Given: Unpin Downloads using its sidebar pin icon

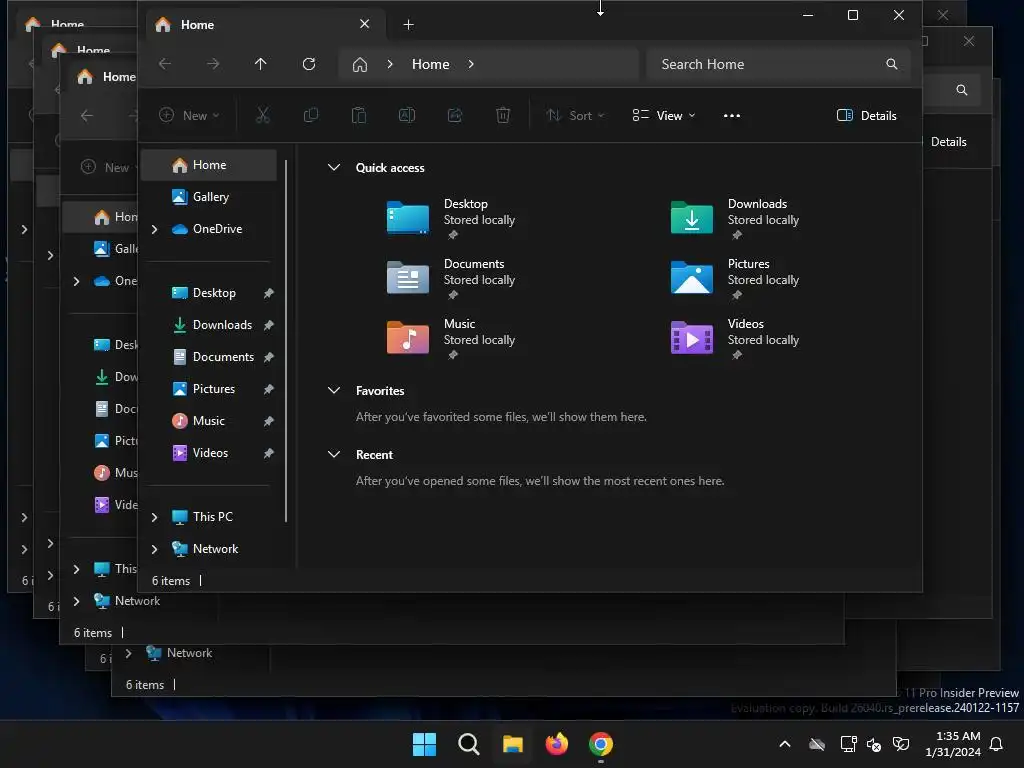Looking at the screenshot, I should tap(268, 325).
